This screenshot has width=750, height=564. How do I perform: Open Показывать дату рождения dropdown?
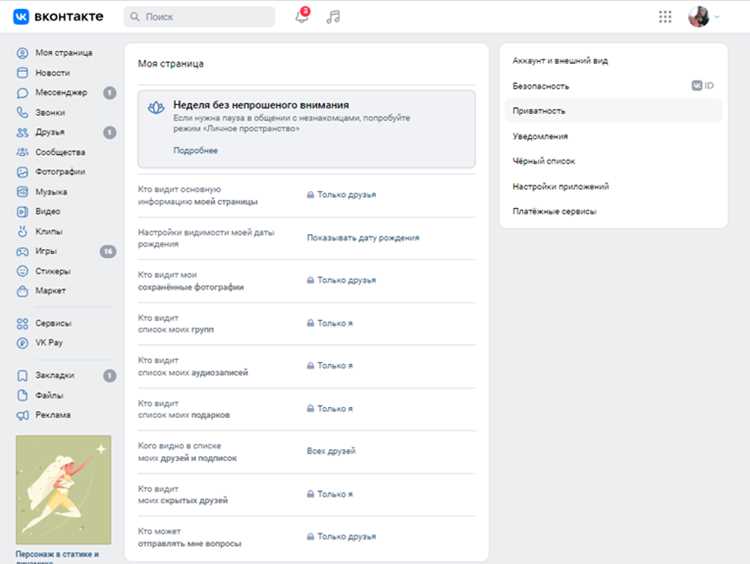(363, 238)
